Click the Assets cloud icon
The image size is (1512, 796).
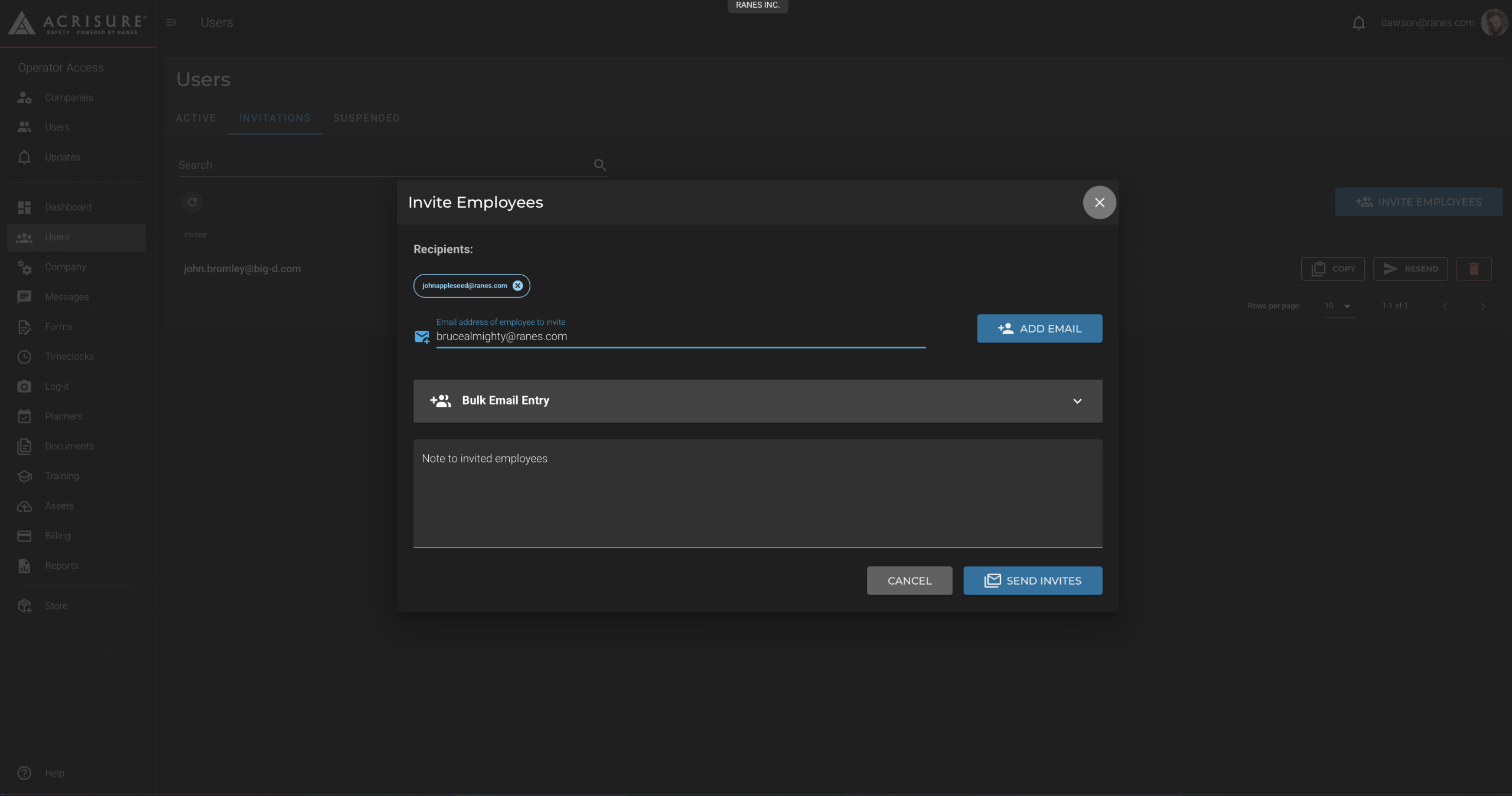click(x=24, y=506)
